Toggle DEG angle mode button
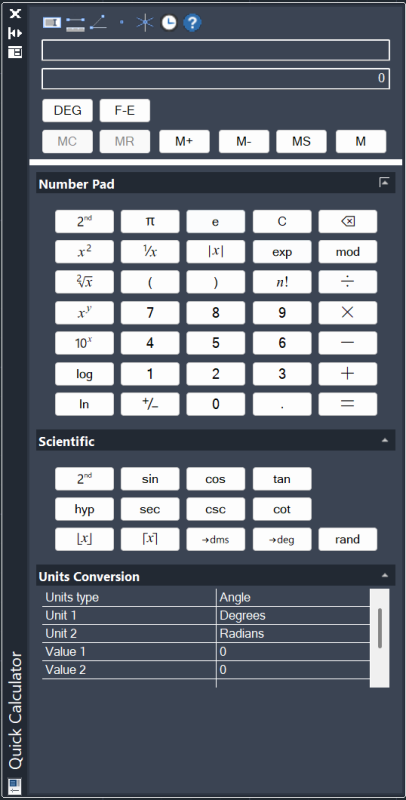406x800 pixels. (x=68, y=111)
